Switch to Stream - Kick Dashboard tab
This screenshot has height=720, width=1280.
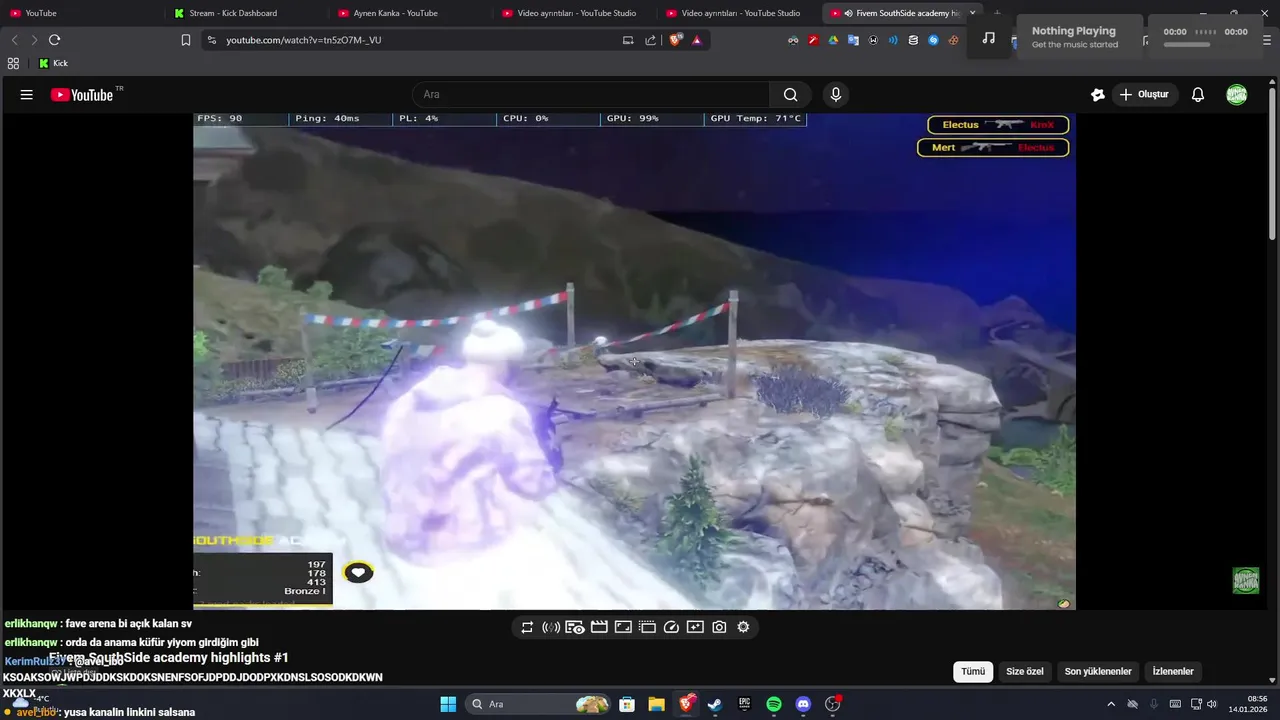(244, 13)
